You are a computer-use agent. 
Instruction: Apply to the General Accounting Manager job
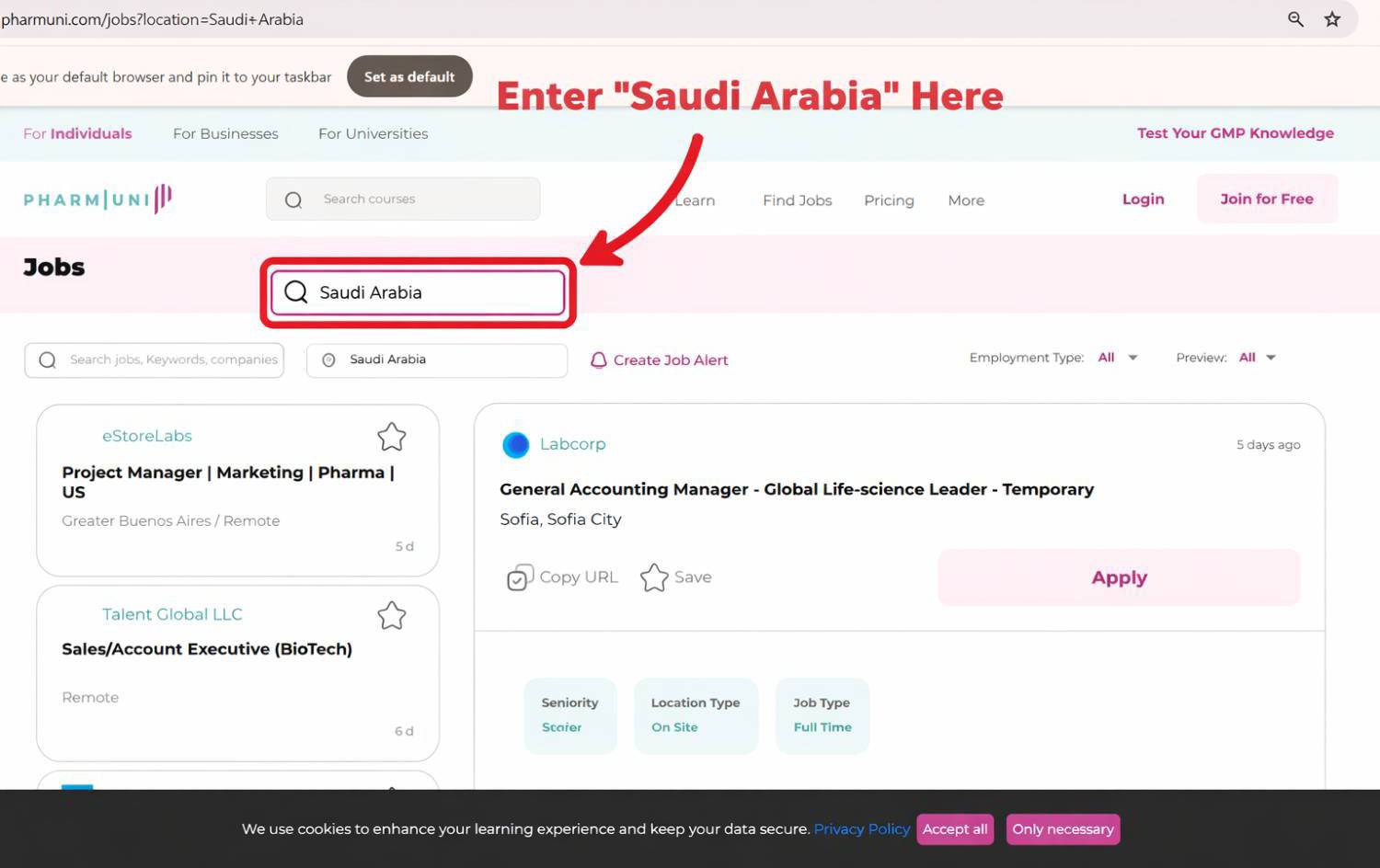(x=1119, y=577)
